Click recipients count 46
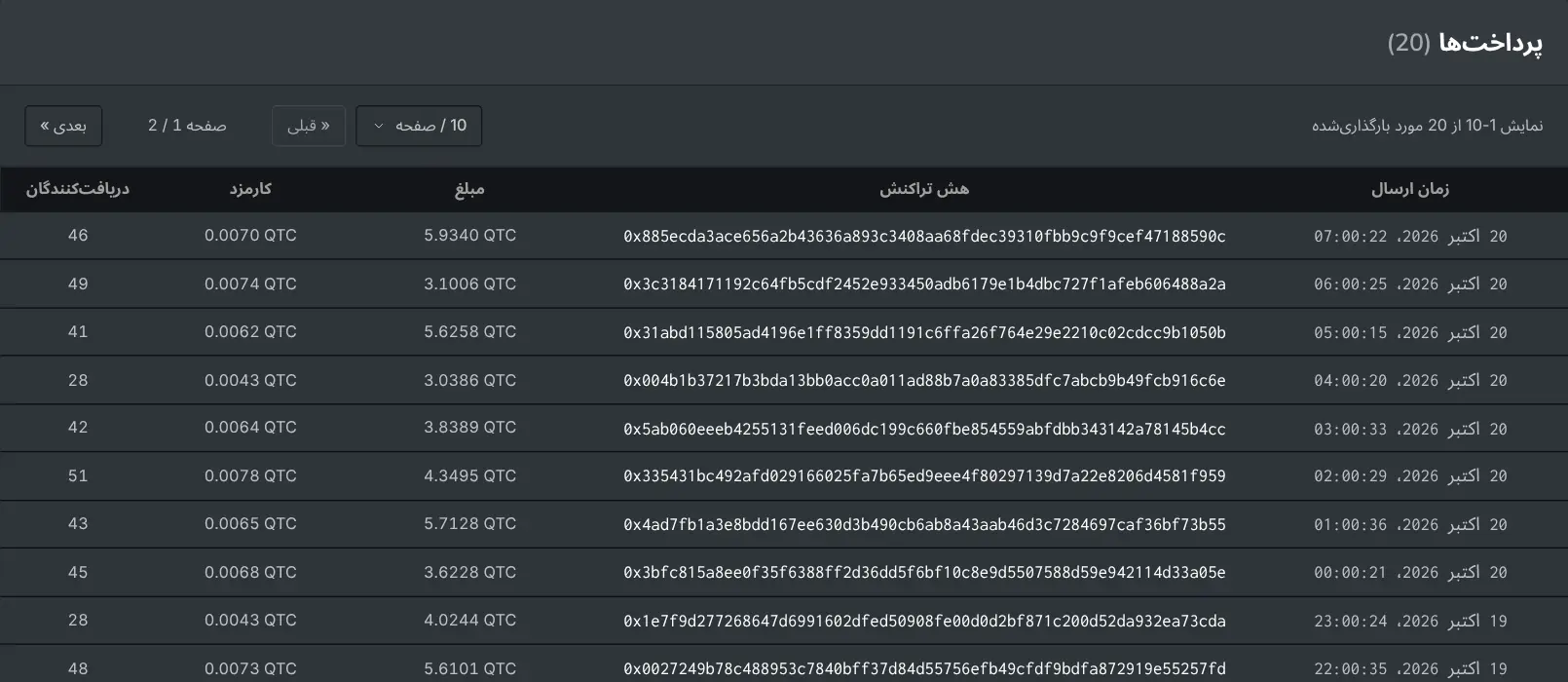The width and height of the screenshot is (1568, 682). coord(78,236)
